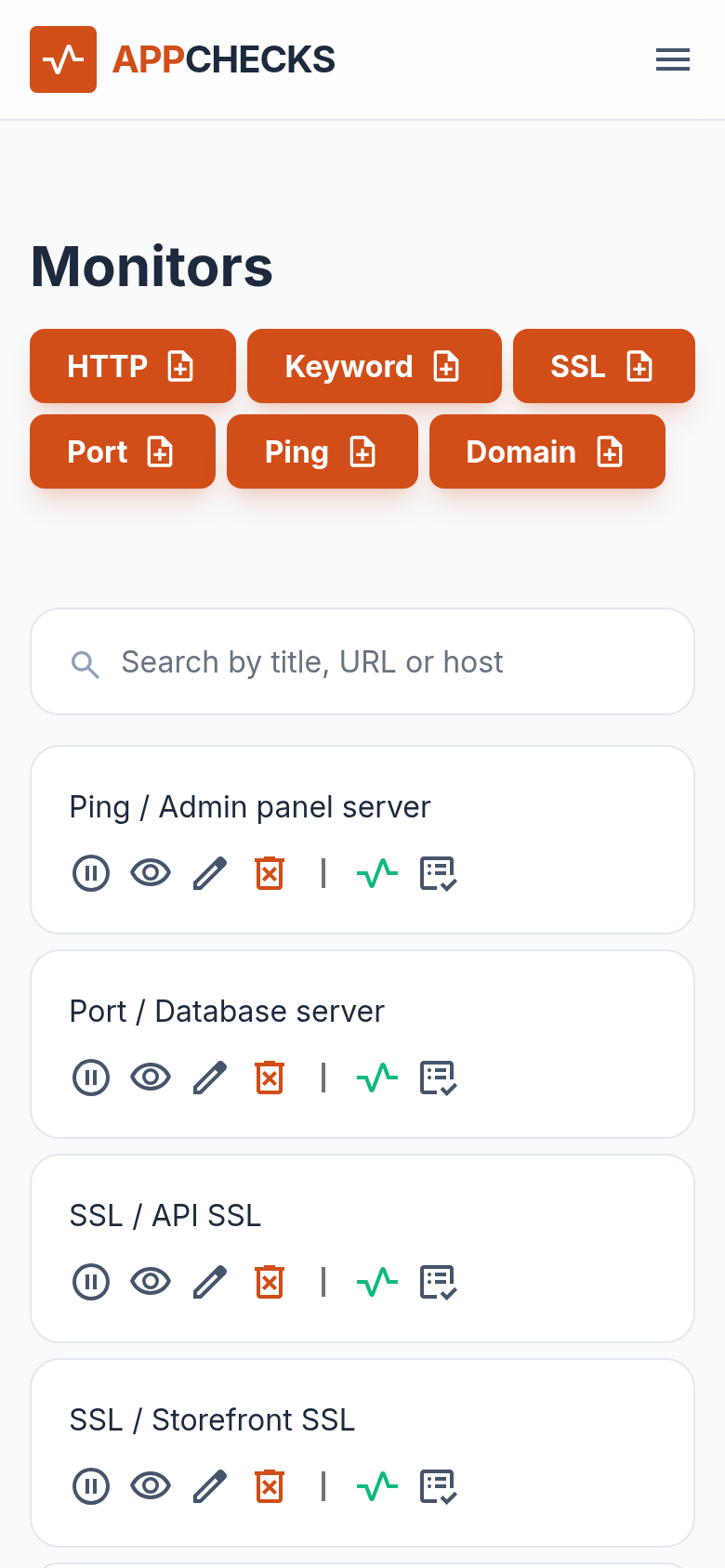View the API SSL monitor

[151, 1282]
